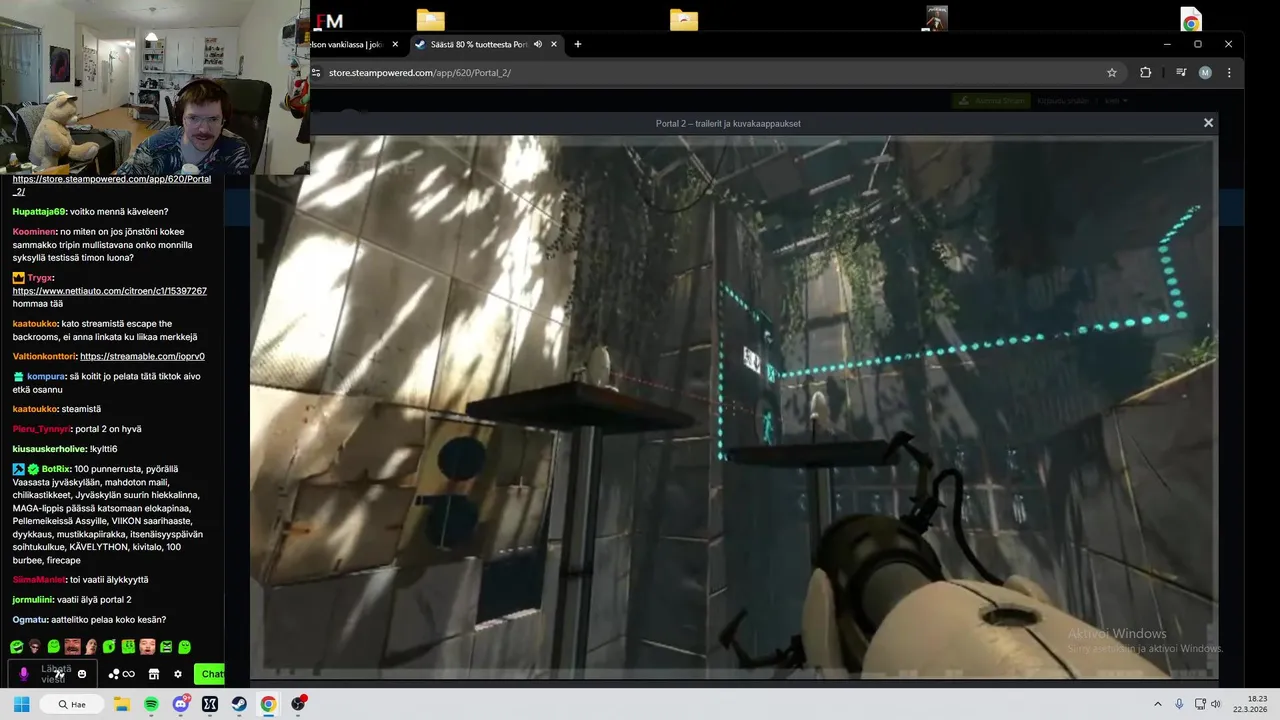View site information icon in address bar
Image resolution: width=1280 pixels, height=720 pixels.
317,73
